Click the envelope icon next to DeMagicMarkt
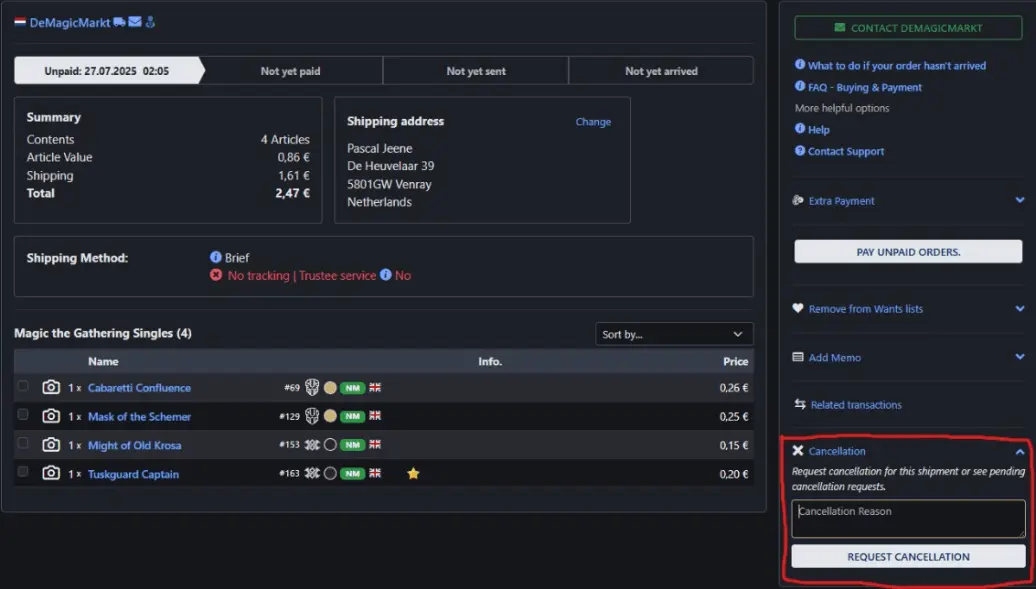 pyautogui.click(x=135, y=22)
